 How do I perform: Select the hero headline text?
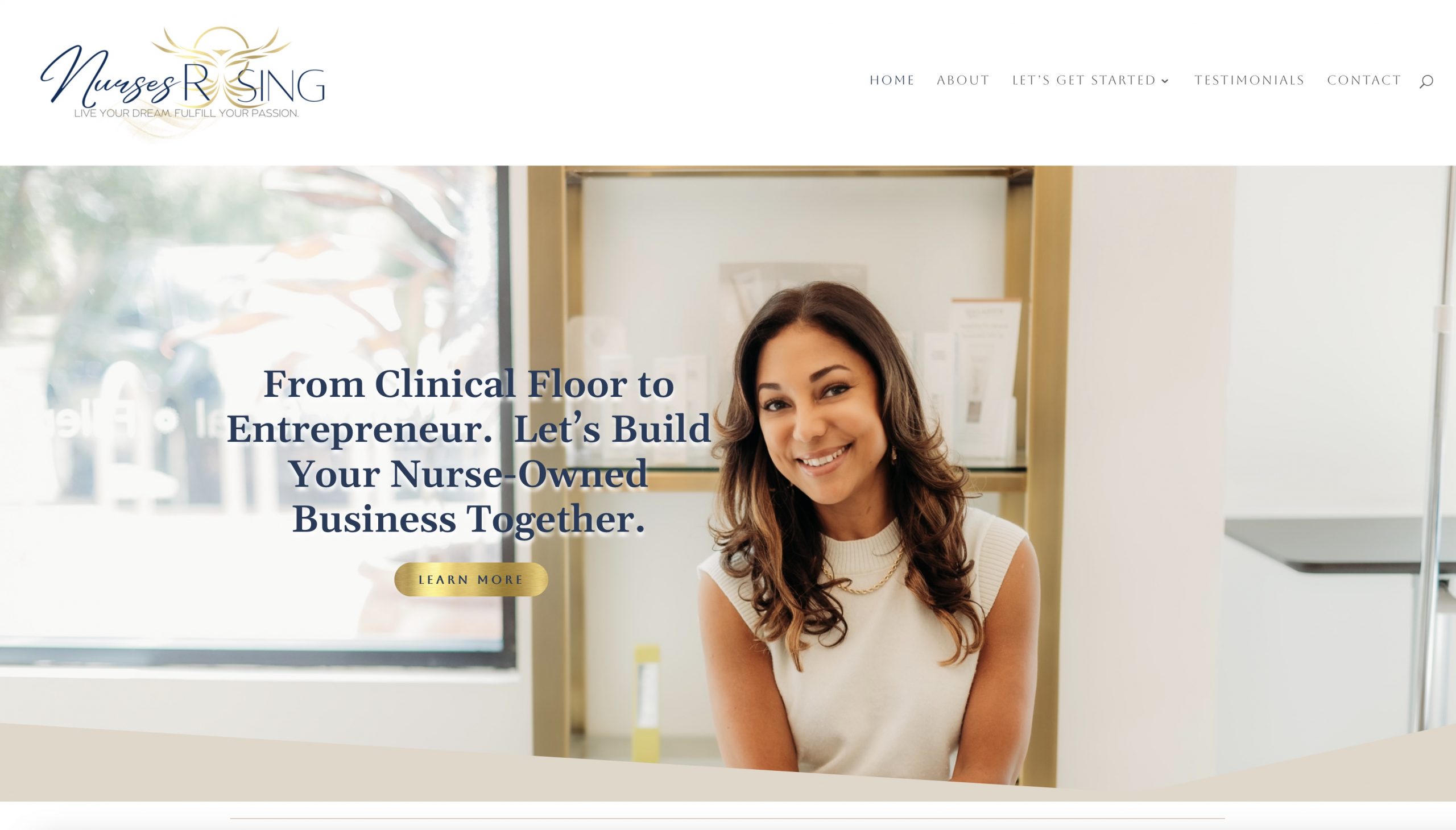469,451
